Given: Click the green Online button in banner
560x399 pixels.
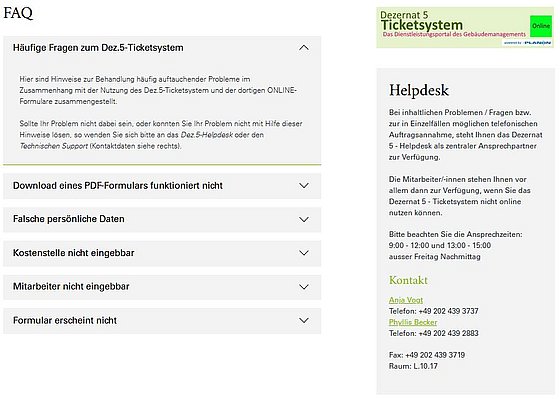Looking at the screenshot, I should tap(541, 26).
